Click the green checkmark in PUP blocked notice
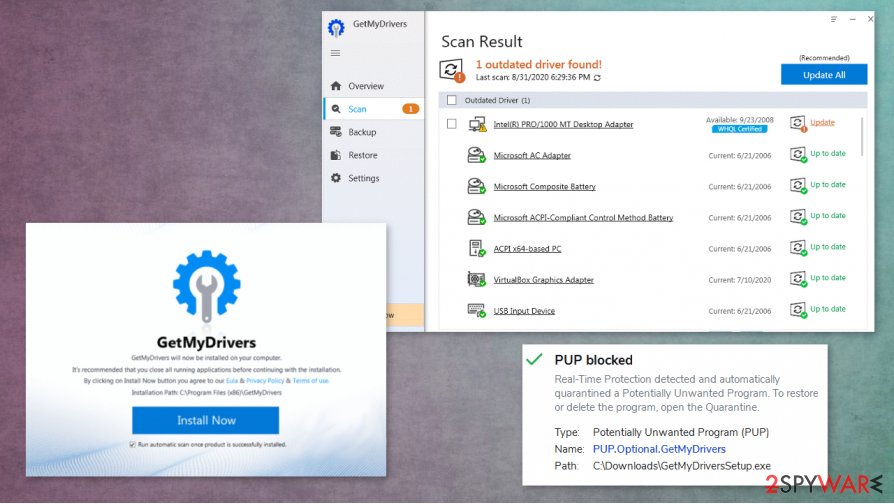Image resolution: width=894 pixels, height=504 pixels. (x=534, y=359)
